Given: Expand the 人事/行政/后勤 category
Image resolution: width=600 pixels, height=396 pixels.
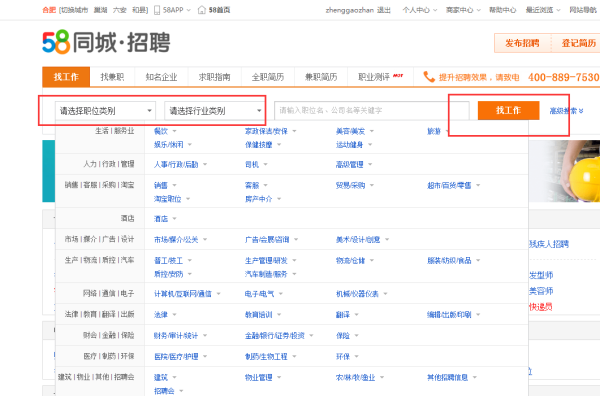Looking at the screenshot, I should (180, 165).
